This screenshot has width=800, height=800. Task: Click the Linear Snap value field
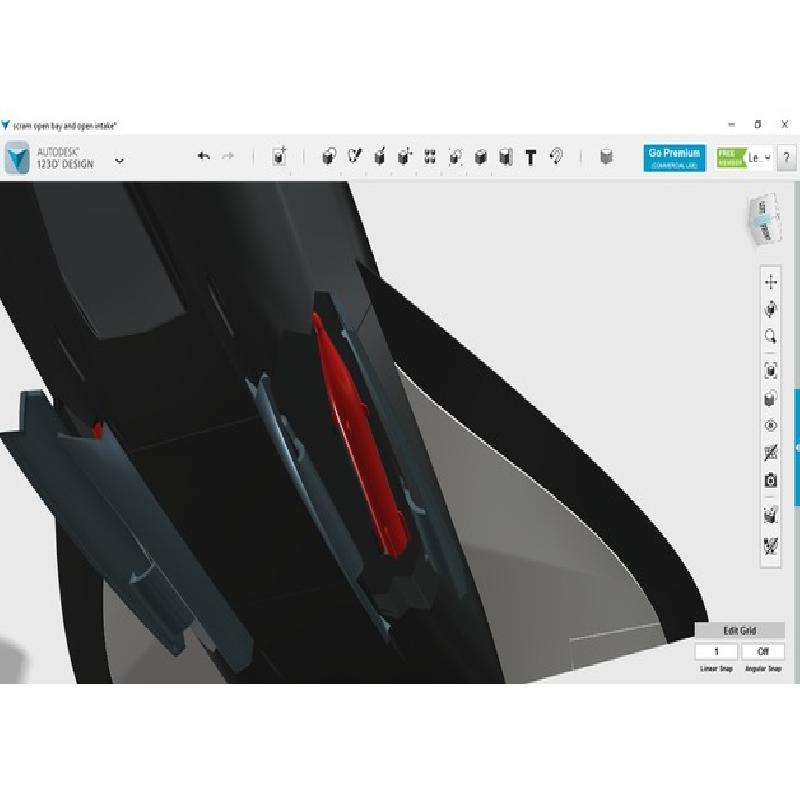(x=717, y=651)
